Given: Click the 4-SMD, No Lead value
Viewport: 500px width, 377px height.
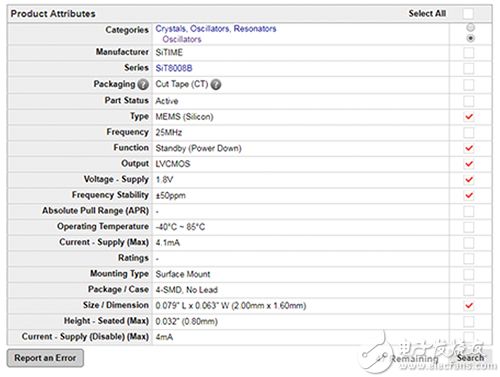Looking at the screenshot, I should click(x=186, y=290).
